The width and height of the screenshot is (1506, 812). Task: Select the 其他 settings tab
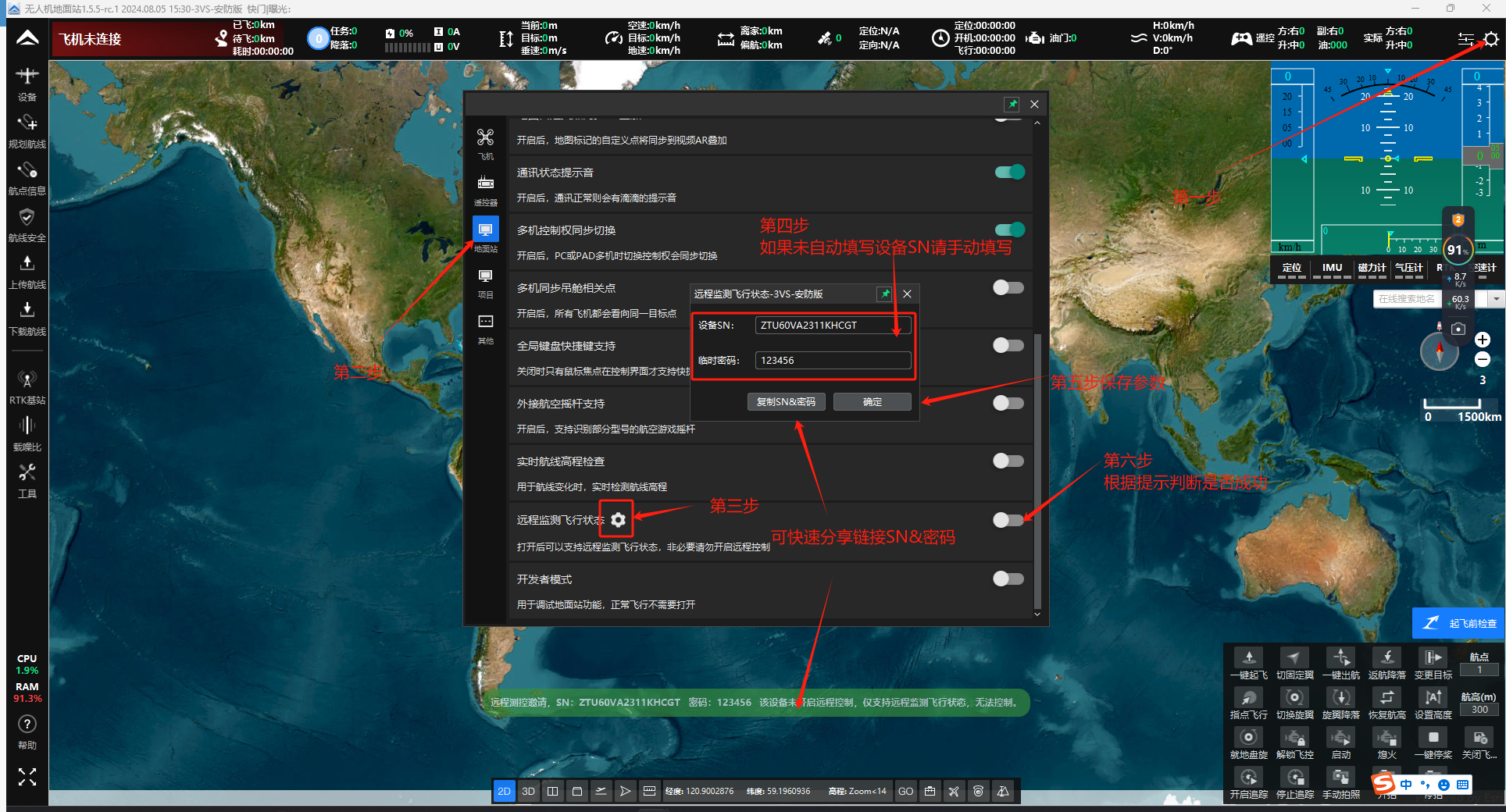click(485, 329)
